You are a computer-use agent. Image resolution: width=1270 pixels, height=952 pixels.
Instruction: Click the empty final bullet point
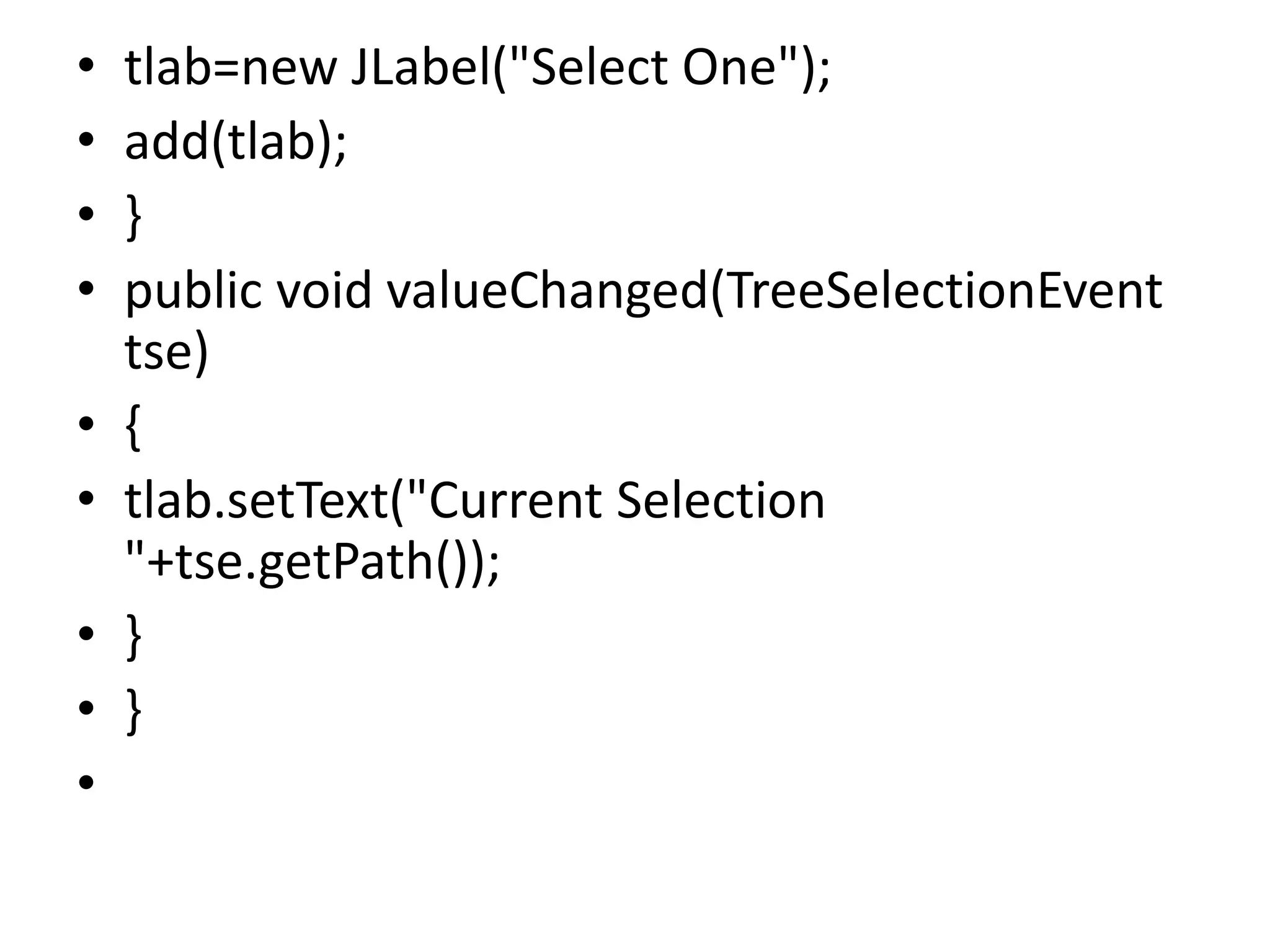(86, 782)
